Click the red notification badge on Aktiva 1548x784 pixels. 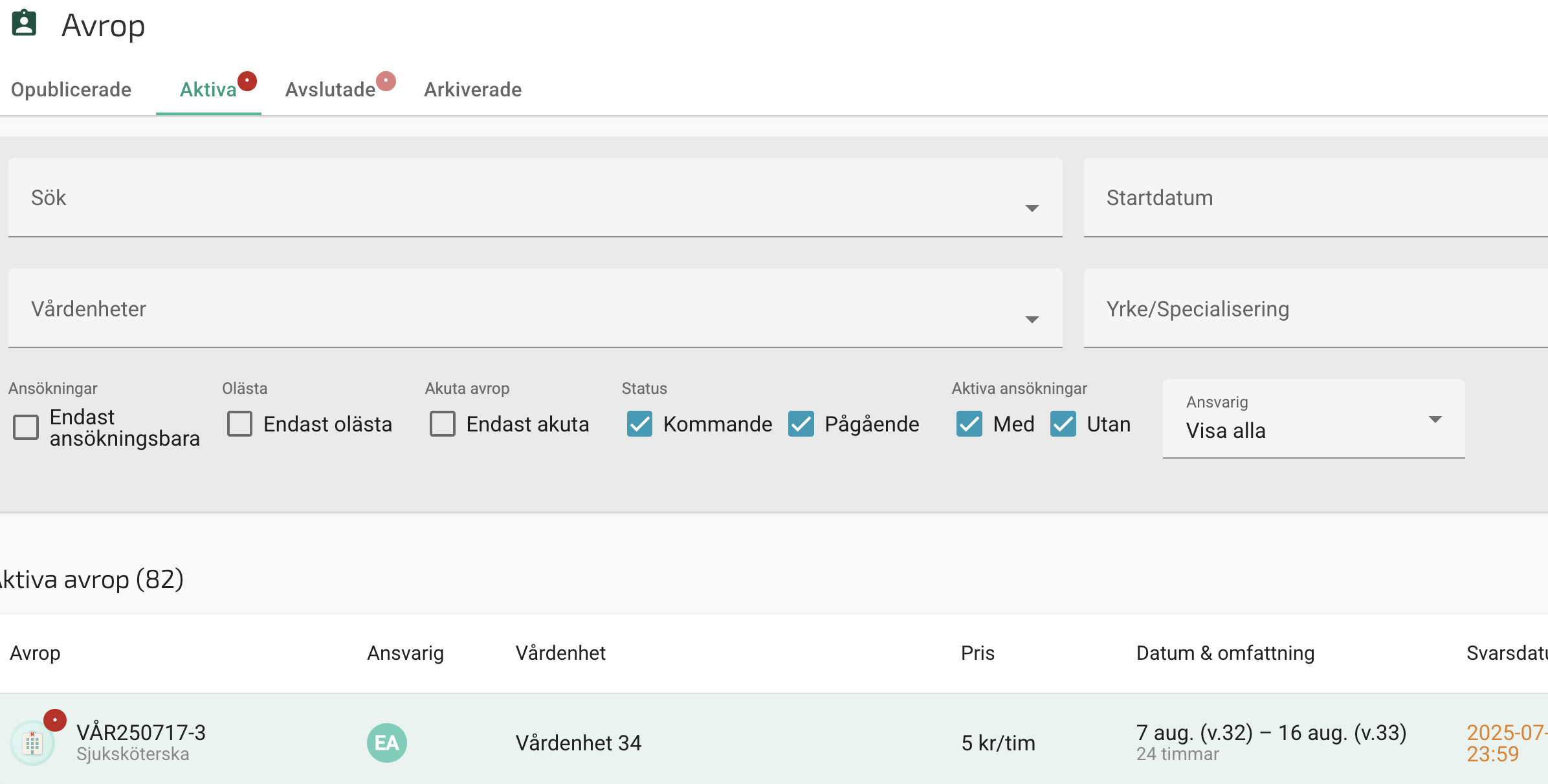click(x=247, y=81)
